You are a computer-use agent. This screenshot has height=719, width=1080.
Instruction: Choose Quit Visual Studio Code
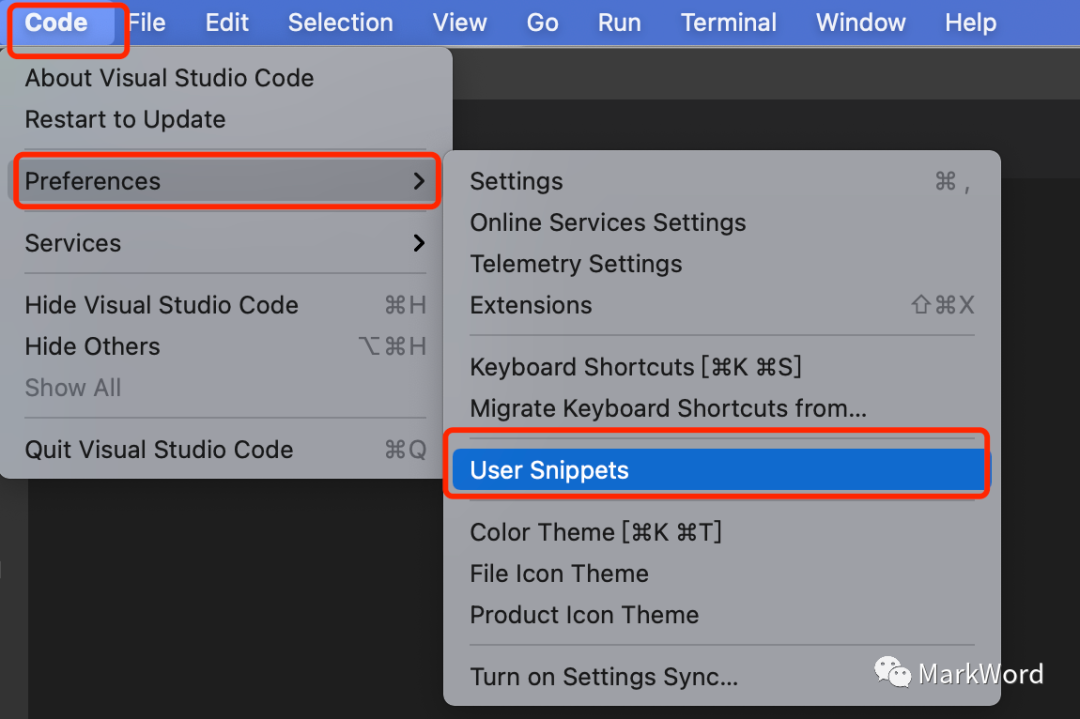[159, 450]
